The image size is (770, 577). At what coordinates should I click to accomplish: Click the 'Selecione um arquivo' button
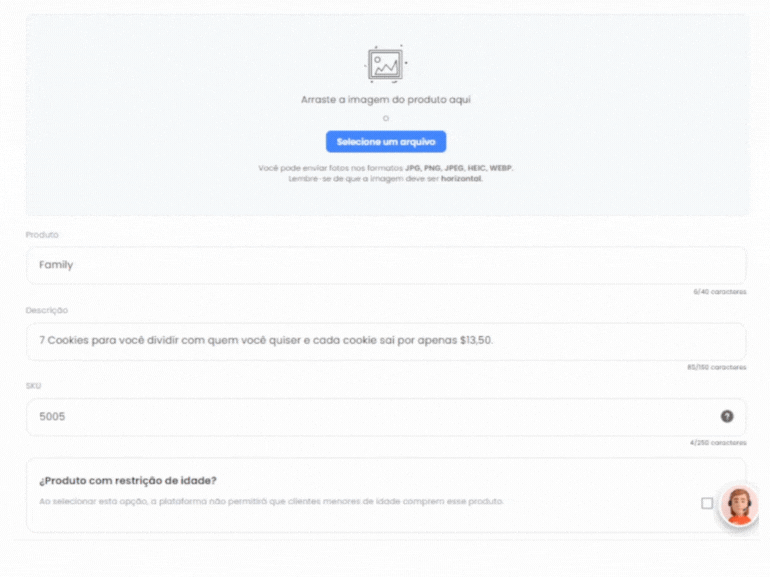pos(386,142)
